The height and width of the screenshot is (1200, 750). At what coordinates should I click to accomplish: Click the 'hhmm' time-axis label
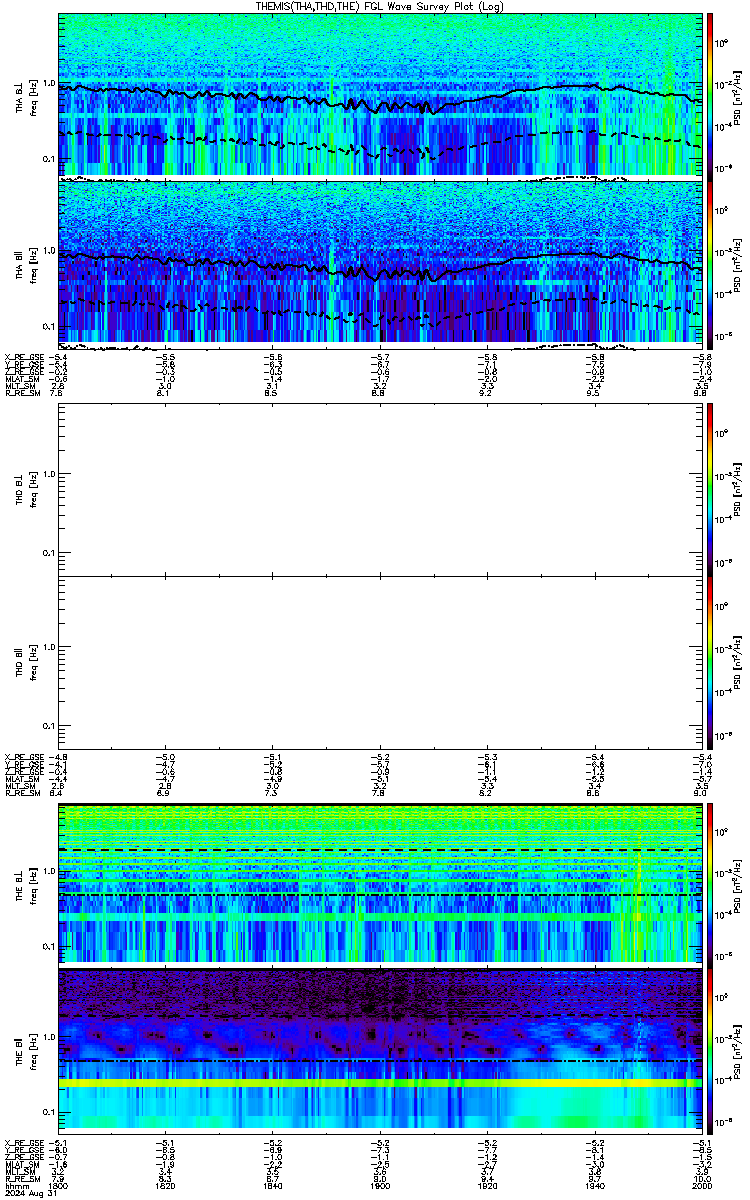(x=15, y=1186)
